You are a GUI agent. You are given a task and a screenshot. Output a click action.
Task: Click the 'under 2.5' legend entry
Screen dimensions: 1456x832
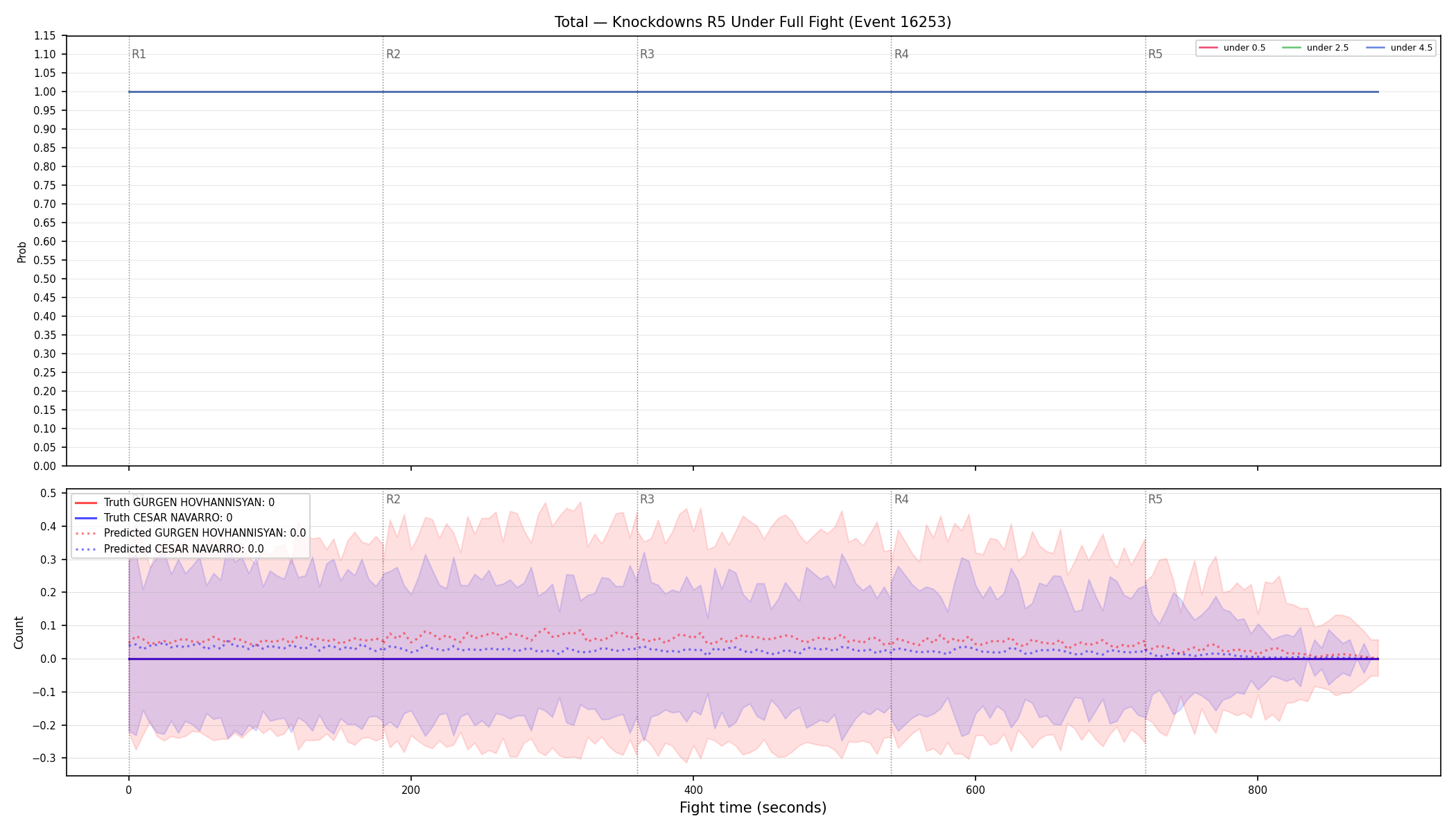[1316, 48]
